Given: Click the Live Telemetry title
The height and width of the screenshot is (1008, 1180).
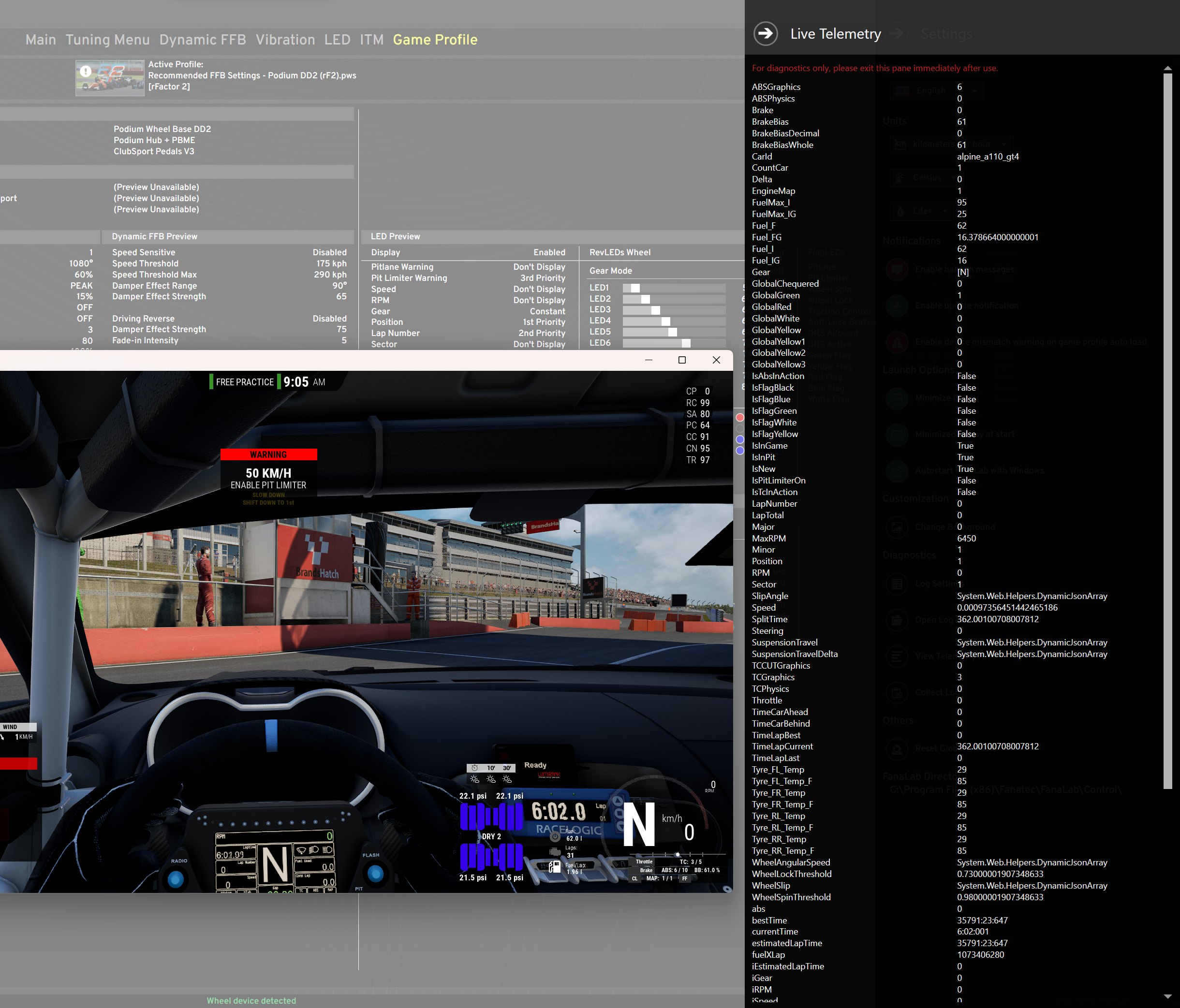Looking at the screenshot, I should [x=836, y=34].
